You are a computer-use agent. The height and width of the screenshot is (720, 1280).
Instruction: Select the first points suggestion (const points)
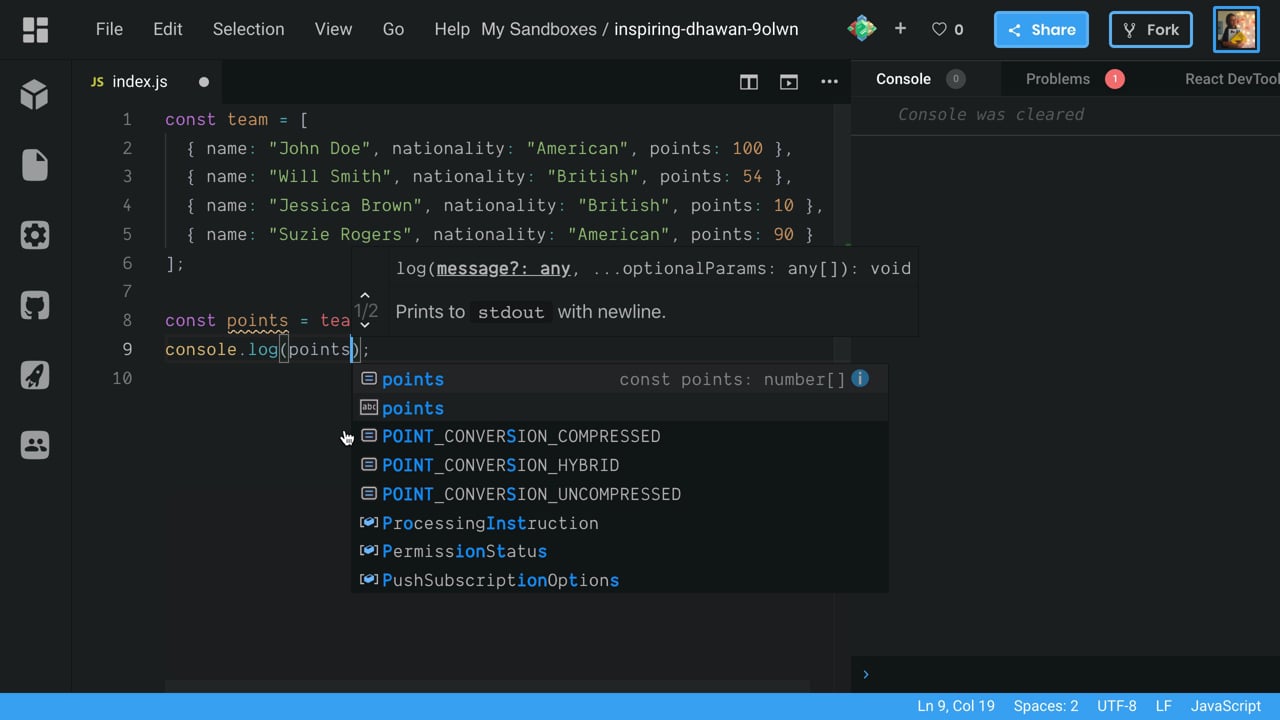tap(619, 379)
